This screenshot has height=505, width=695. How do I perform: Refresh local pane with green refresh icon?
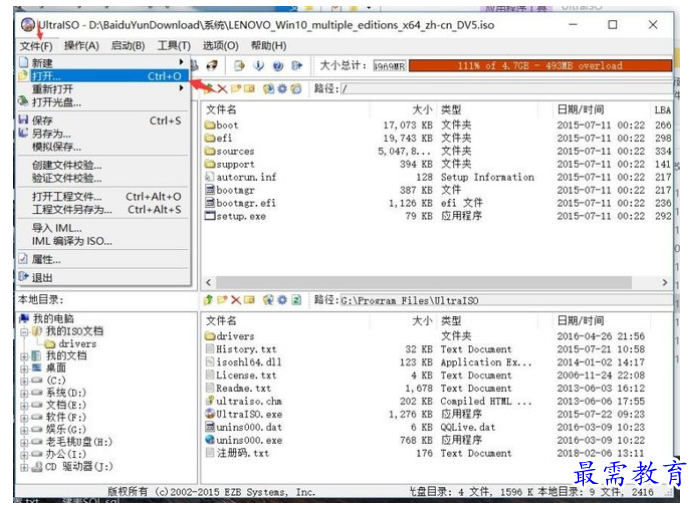[296, 300]
